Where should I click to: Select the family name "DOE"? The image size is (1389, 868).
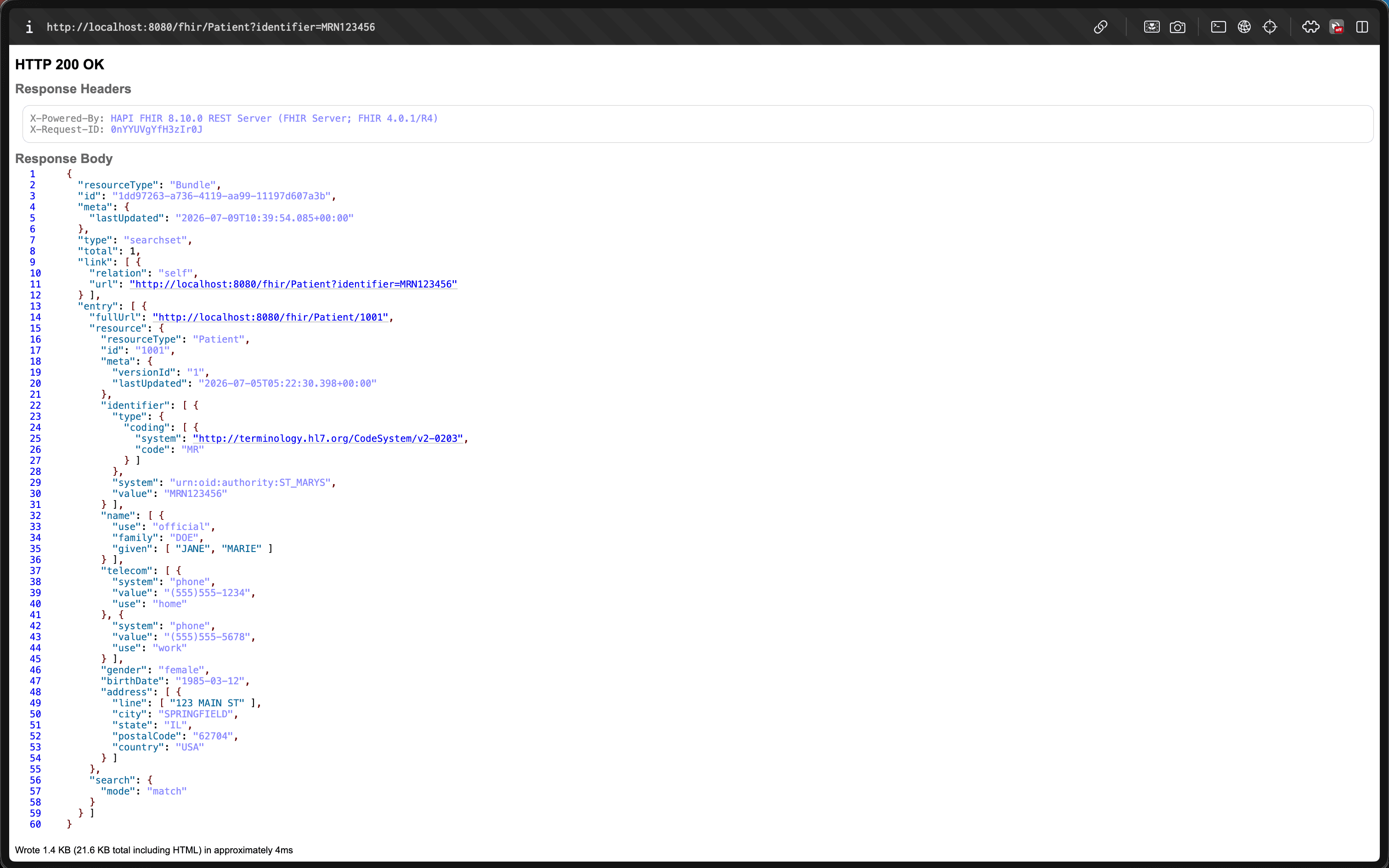(x=184, y=538)
